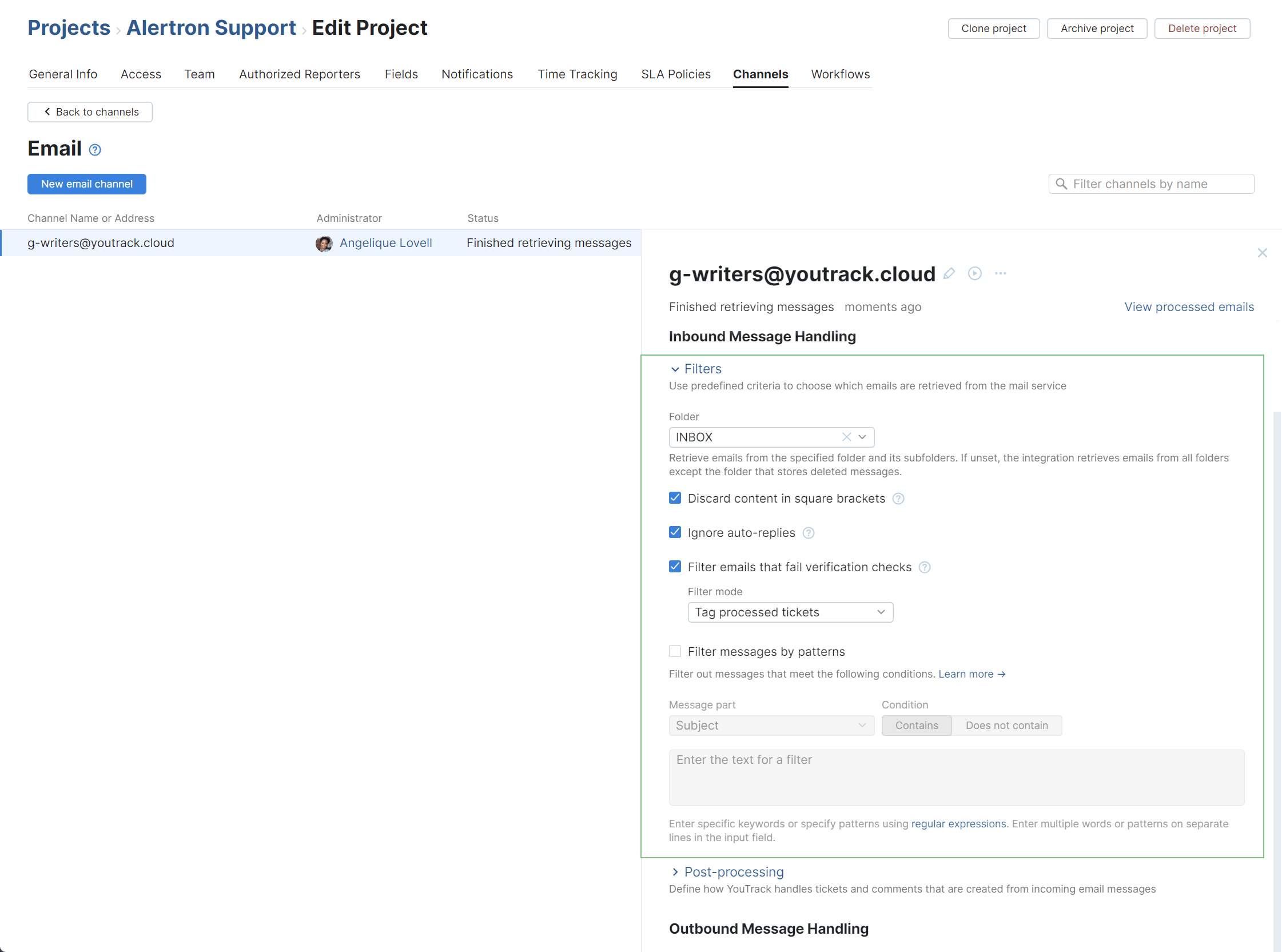Click help icon for Discard content option
This screenshot has height=952, width=1282.
tap(898, 499)
